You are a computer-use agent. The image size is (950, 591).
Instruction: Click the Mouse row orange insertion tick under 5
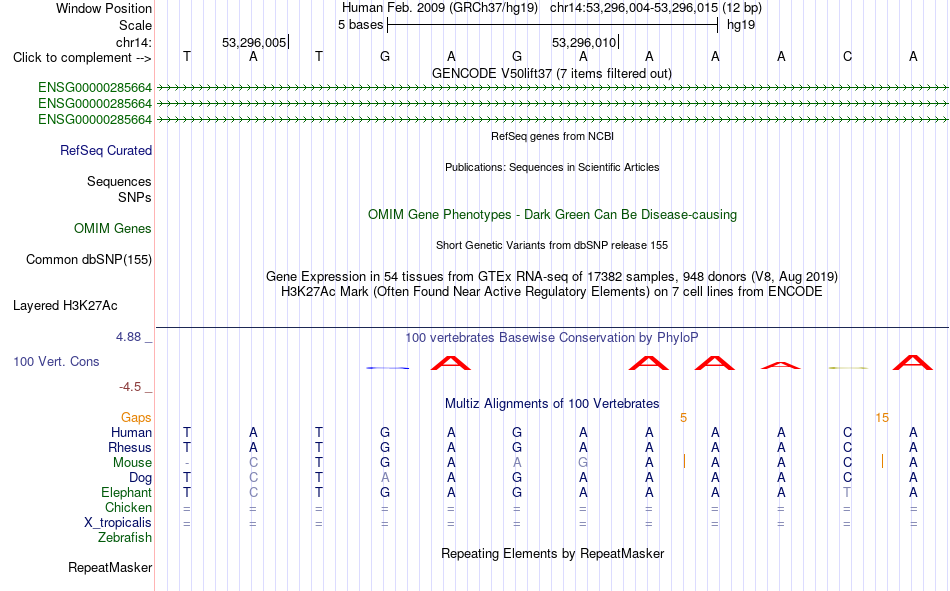point(684,461)
